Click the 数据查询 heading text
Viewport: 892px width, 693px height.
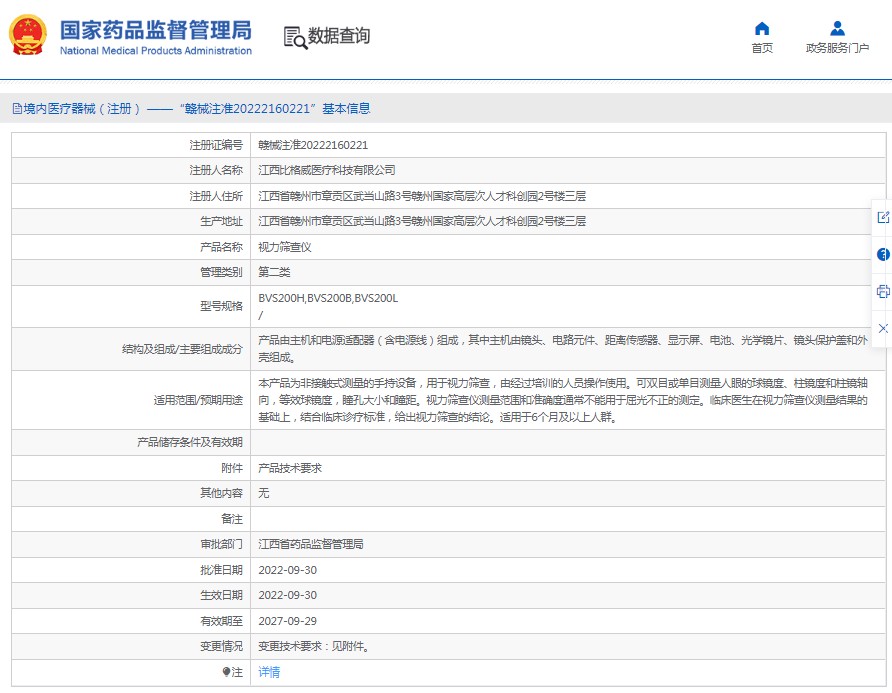[x=339, y=36]
